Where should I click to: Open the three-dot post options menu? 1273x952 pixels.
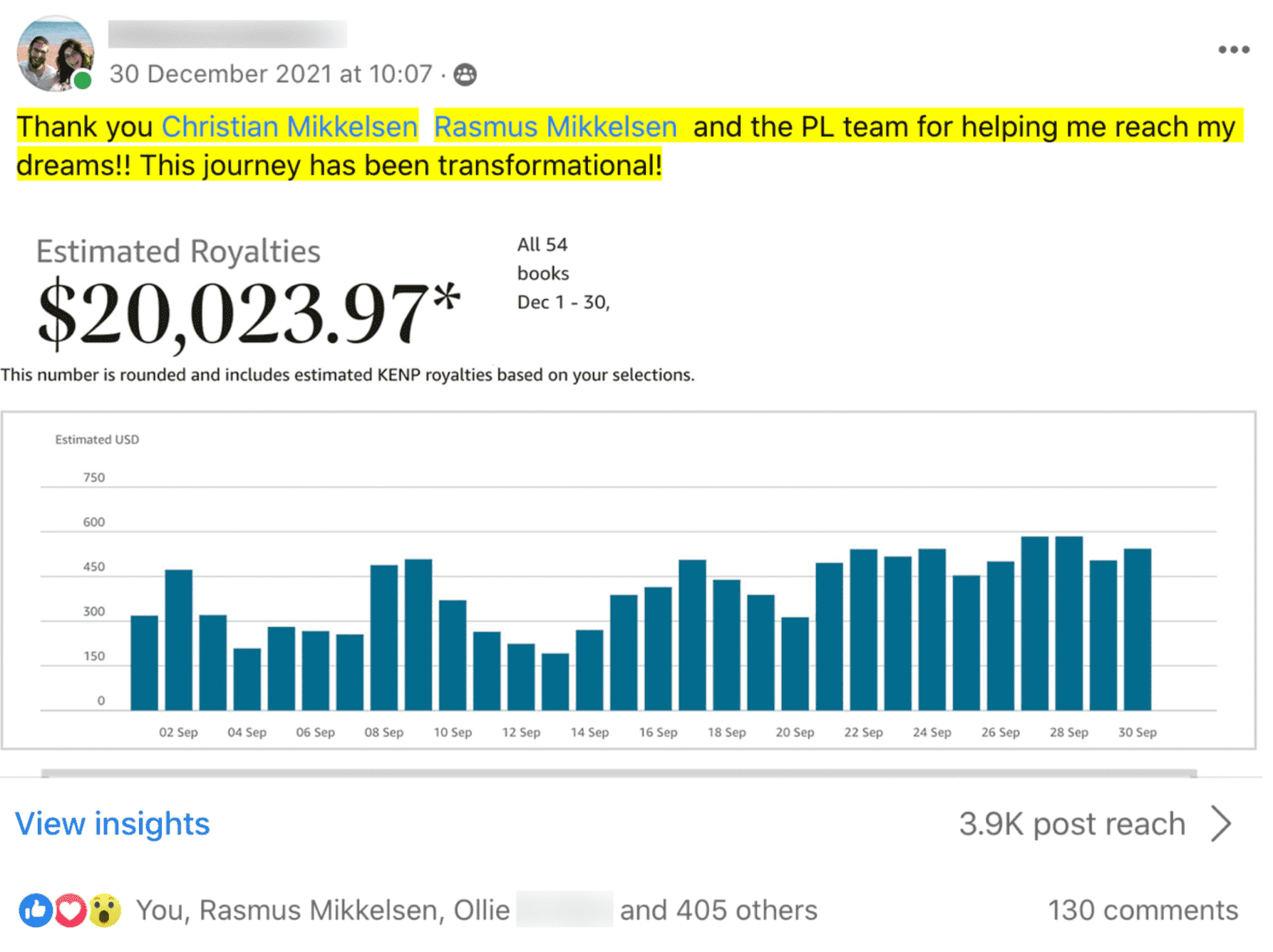tap(1233, 50)
